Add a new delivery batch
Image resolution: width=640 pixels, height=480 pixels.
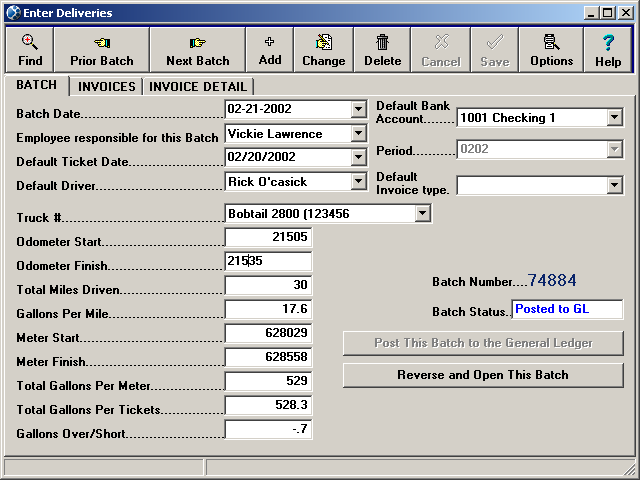(269, 50)
